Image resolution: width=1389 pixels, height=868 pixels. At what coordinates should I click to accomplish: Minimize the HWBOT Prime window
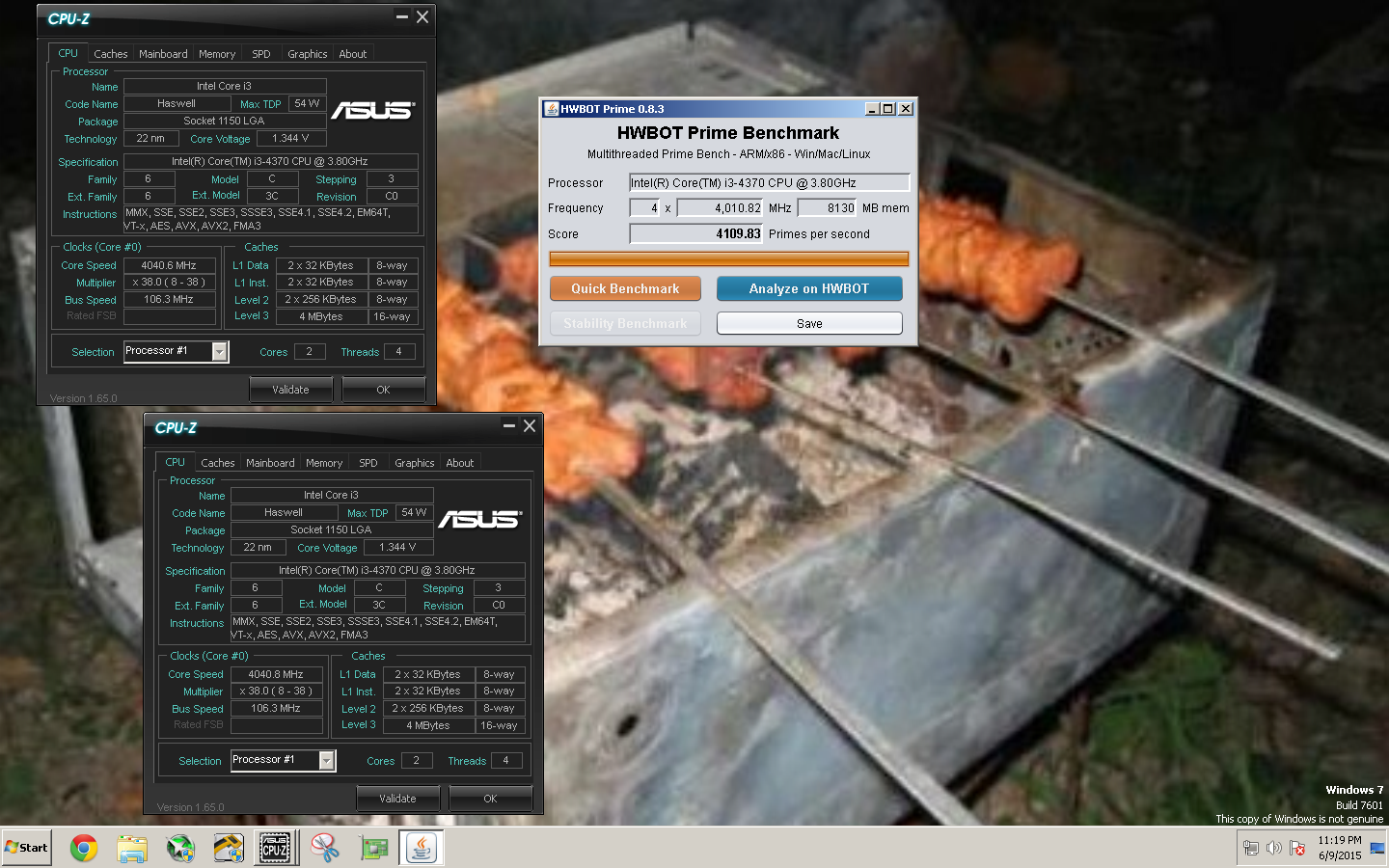(873, 109)
